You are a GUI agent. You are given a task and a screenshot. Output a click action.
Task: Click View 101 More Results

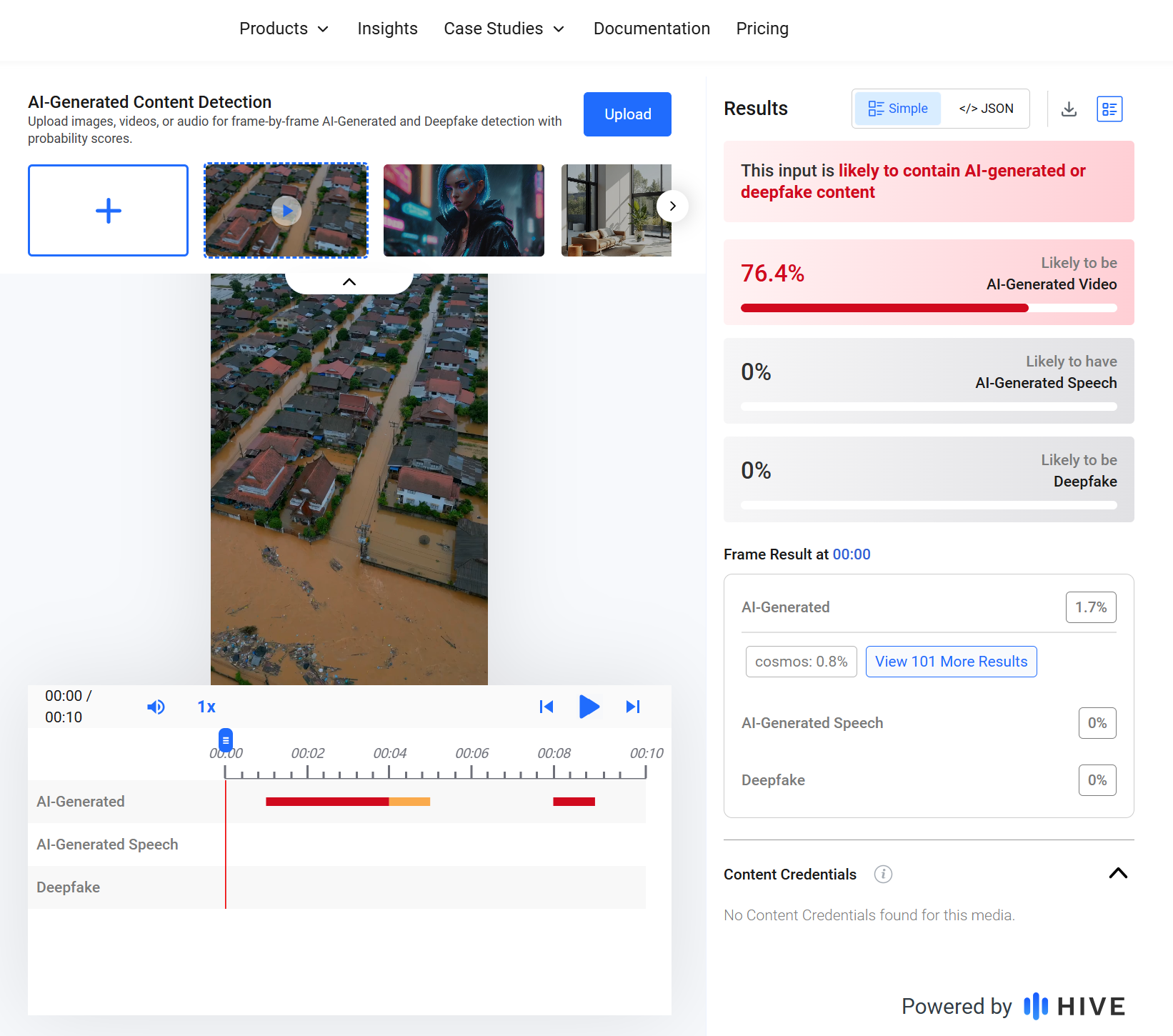pyautogui.click(x=951, y=662)
